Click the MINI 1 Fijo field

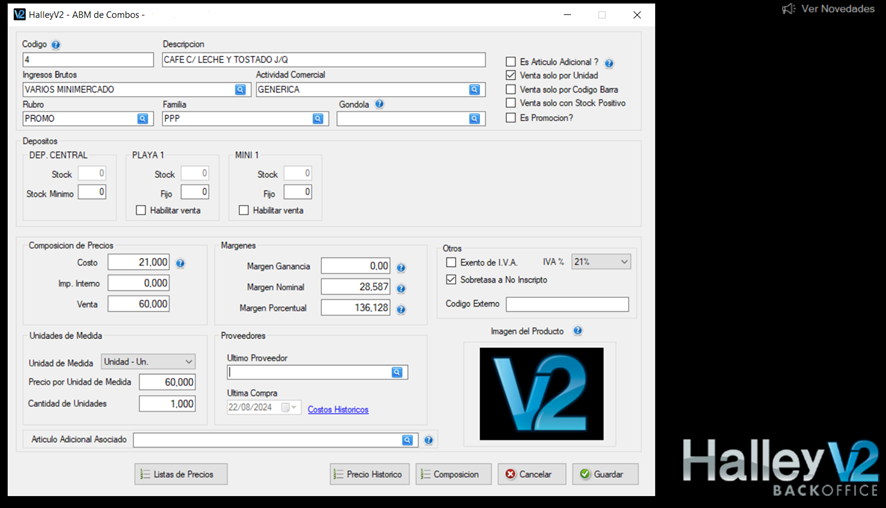point(298,192)
